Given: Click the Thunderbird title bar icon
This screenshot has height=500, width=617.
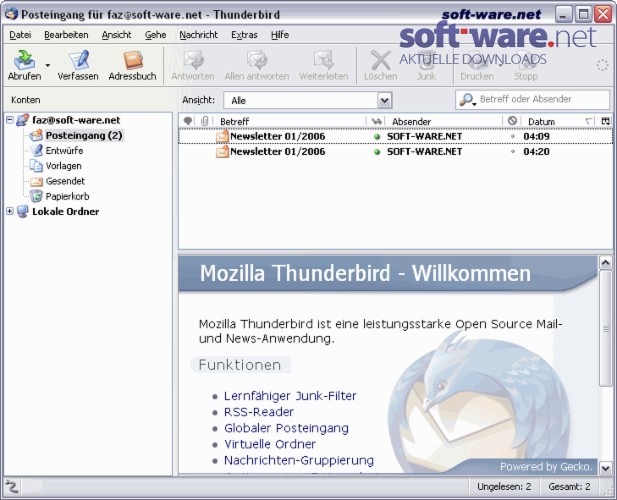Looking at the screenshot, I should (11, 14).
